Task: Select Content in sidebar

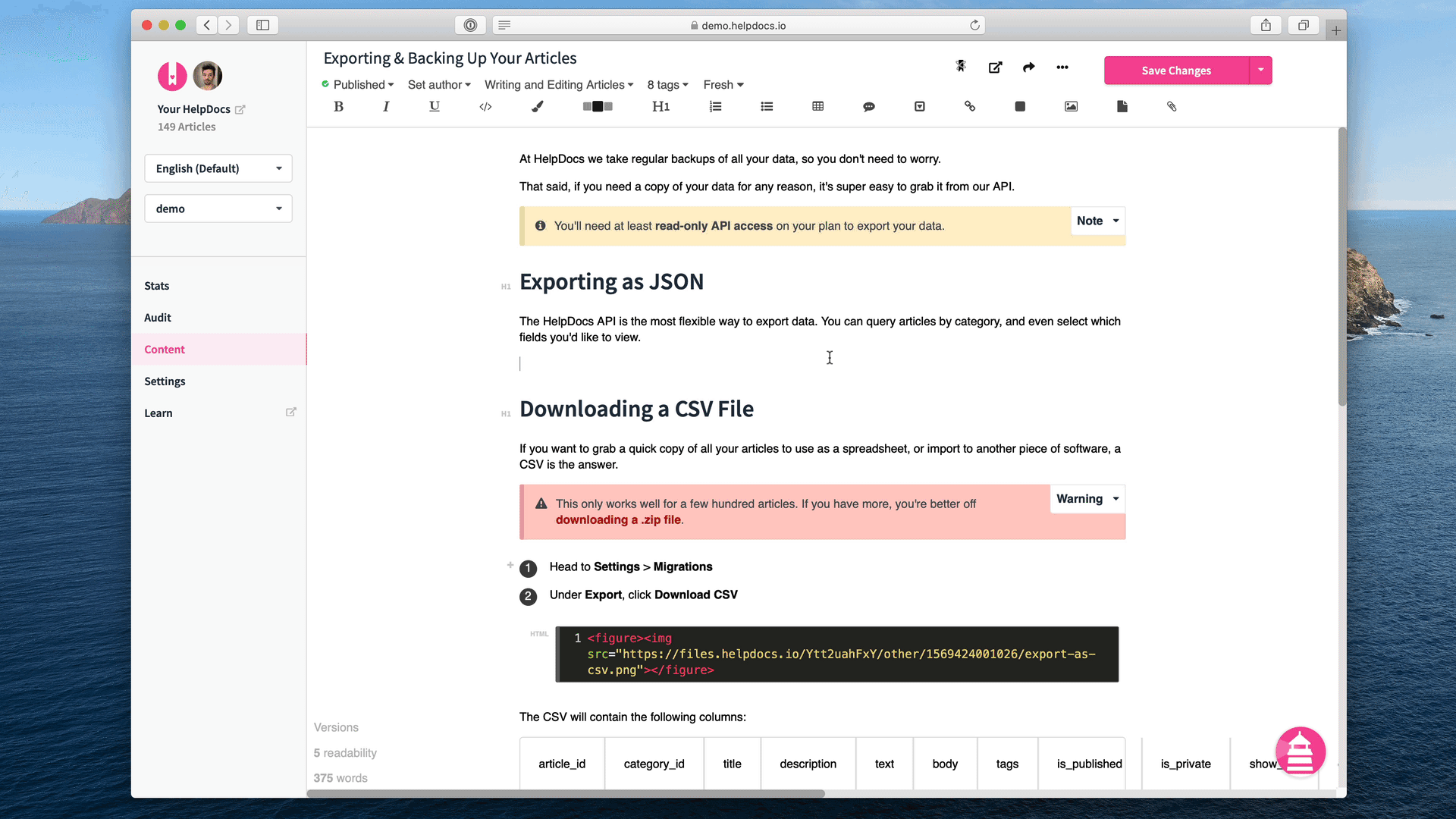Action: [218, 350]
